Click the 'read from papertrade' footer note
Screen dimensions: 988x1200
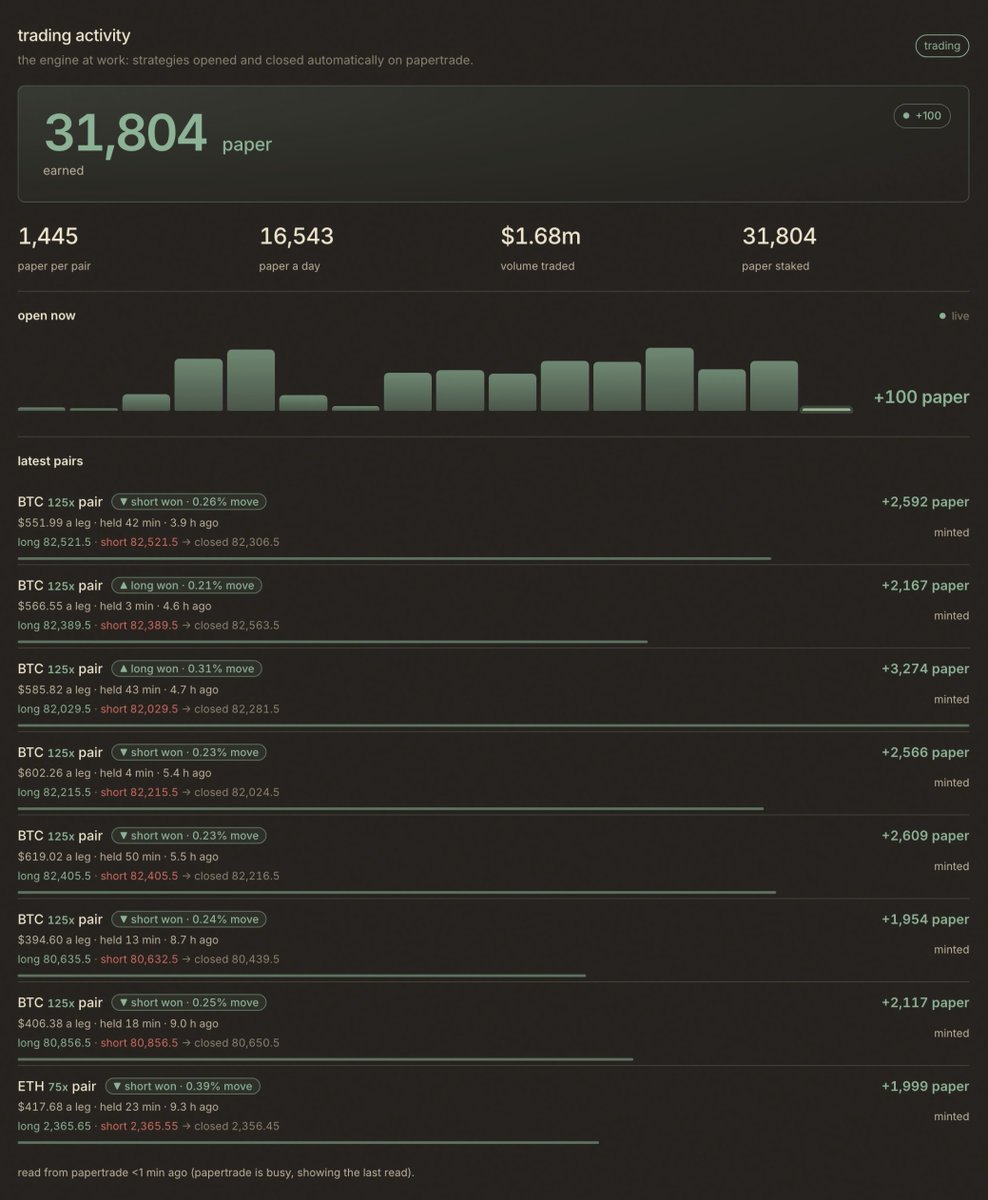point(216,1172)
